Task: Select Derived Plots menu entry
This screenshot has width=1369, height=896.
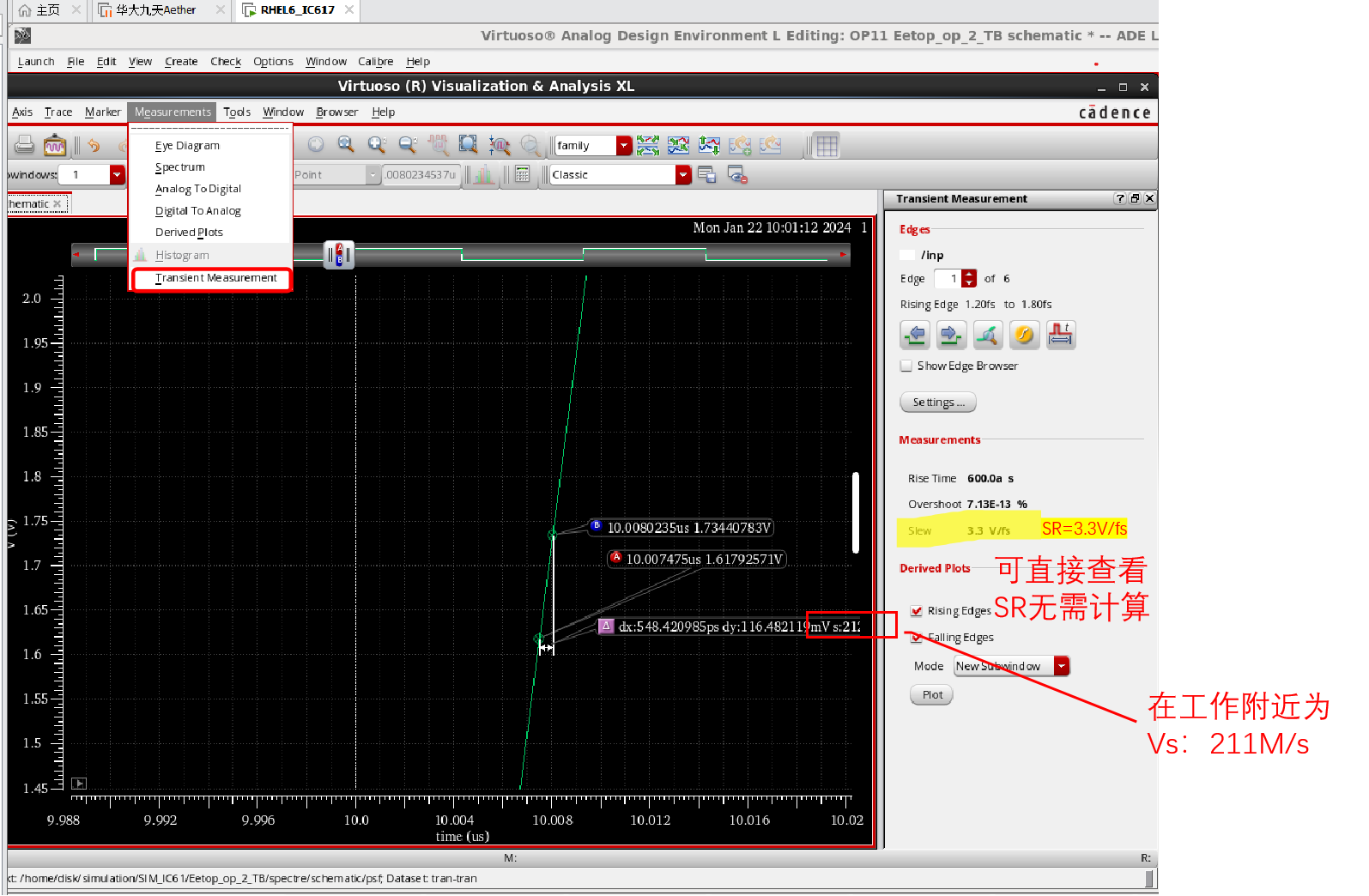Action: pyautogui.click(x=189, y=233)
